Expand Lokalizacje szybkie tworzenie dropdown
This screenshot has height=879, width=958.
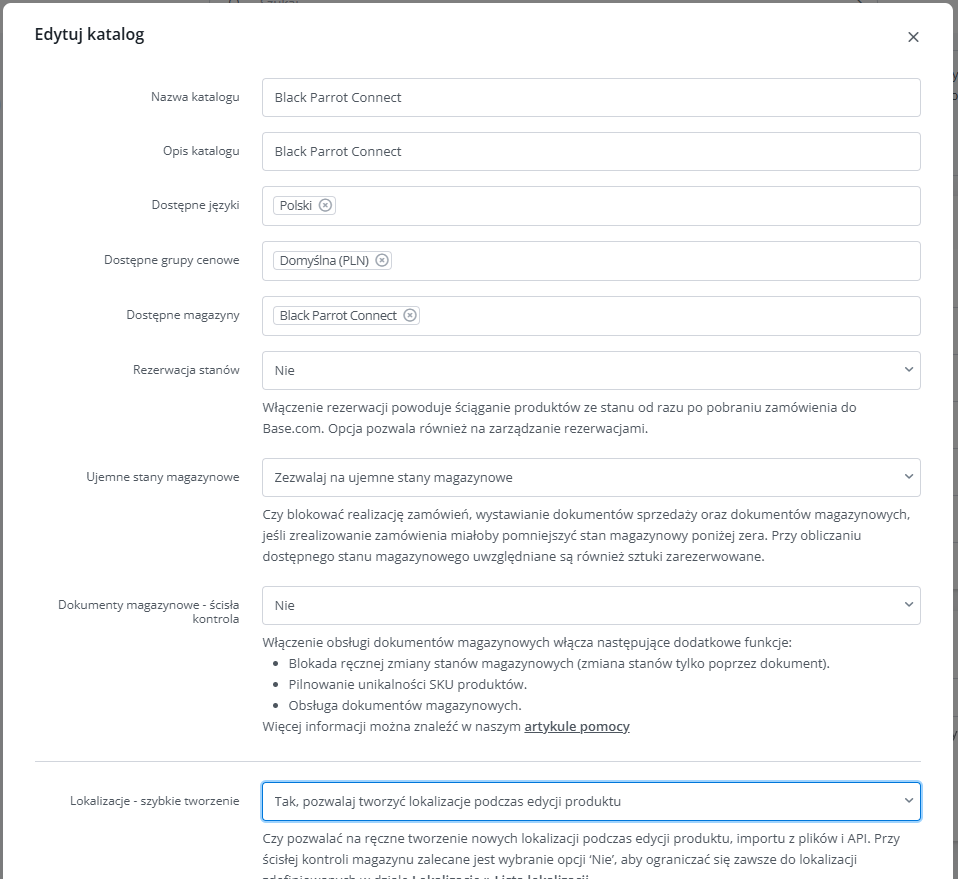click(x=591, y=801)
